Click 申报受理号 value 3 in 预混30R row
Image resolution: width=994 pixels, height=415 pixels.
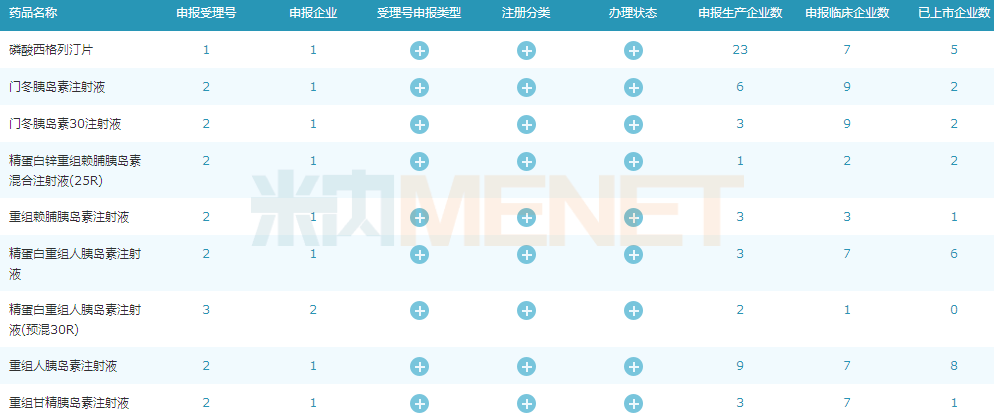[206, 310]
